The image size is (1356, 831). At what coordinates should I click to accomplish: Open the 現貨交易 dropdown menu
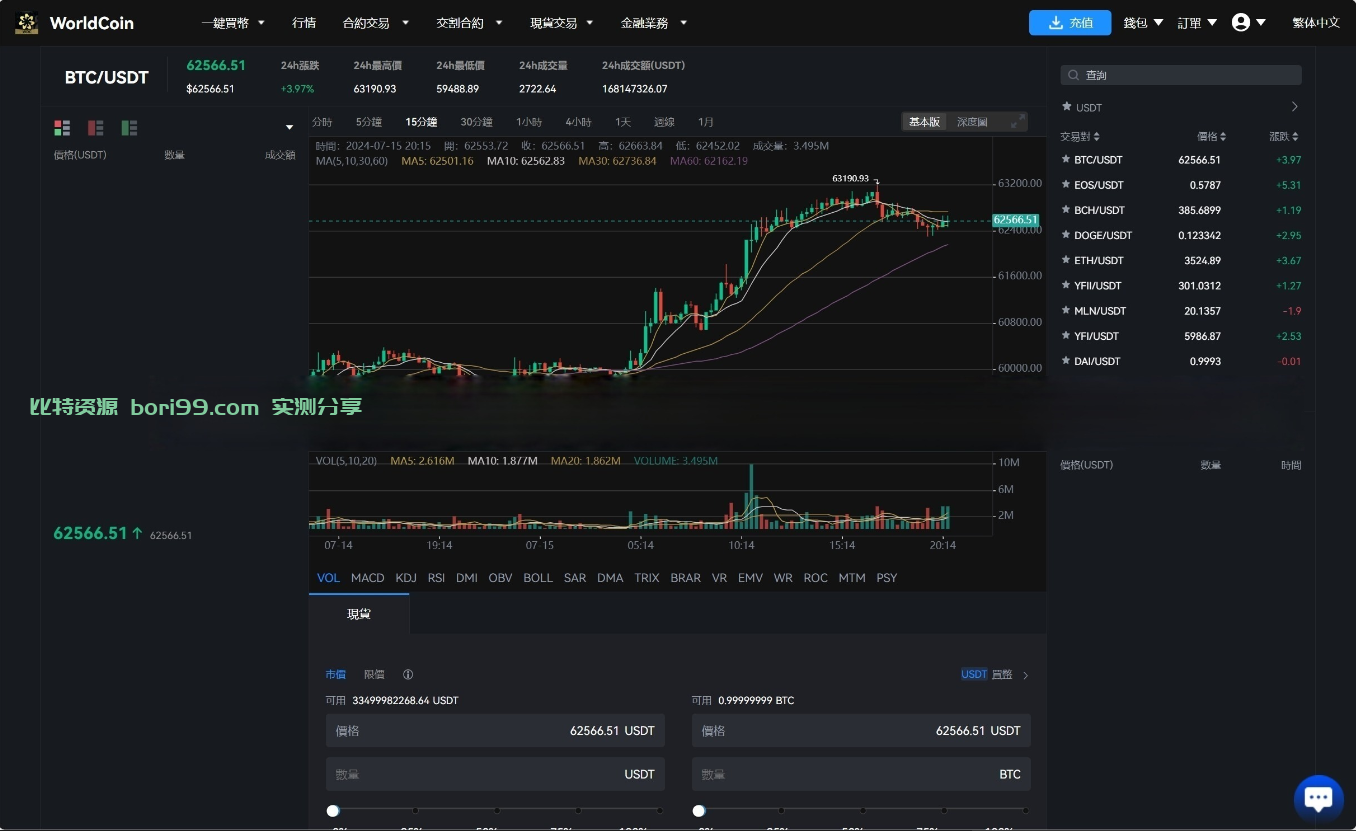point(562,22)
